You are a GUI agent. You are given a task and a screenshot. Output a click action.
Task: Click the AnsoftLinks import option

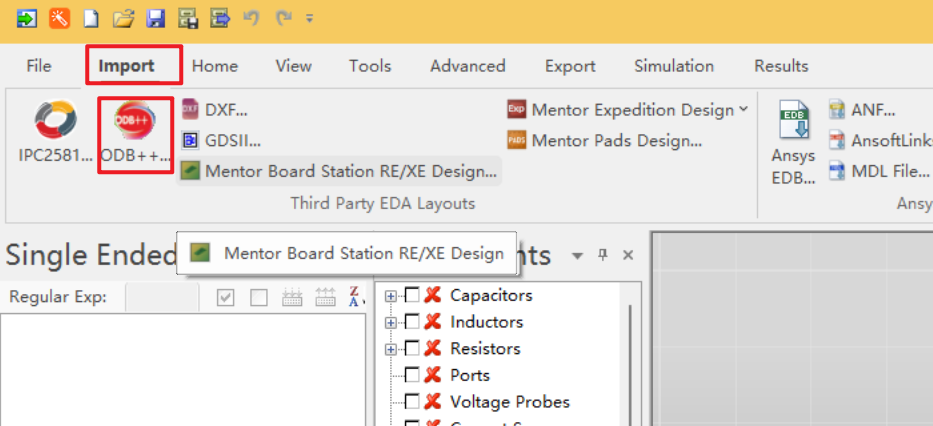(881, 140)
